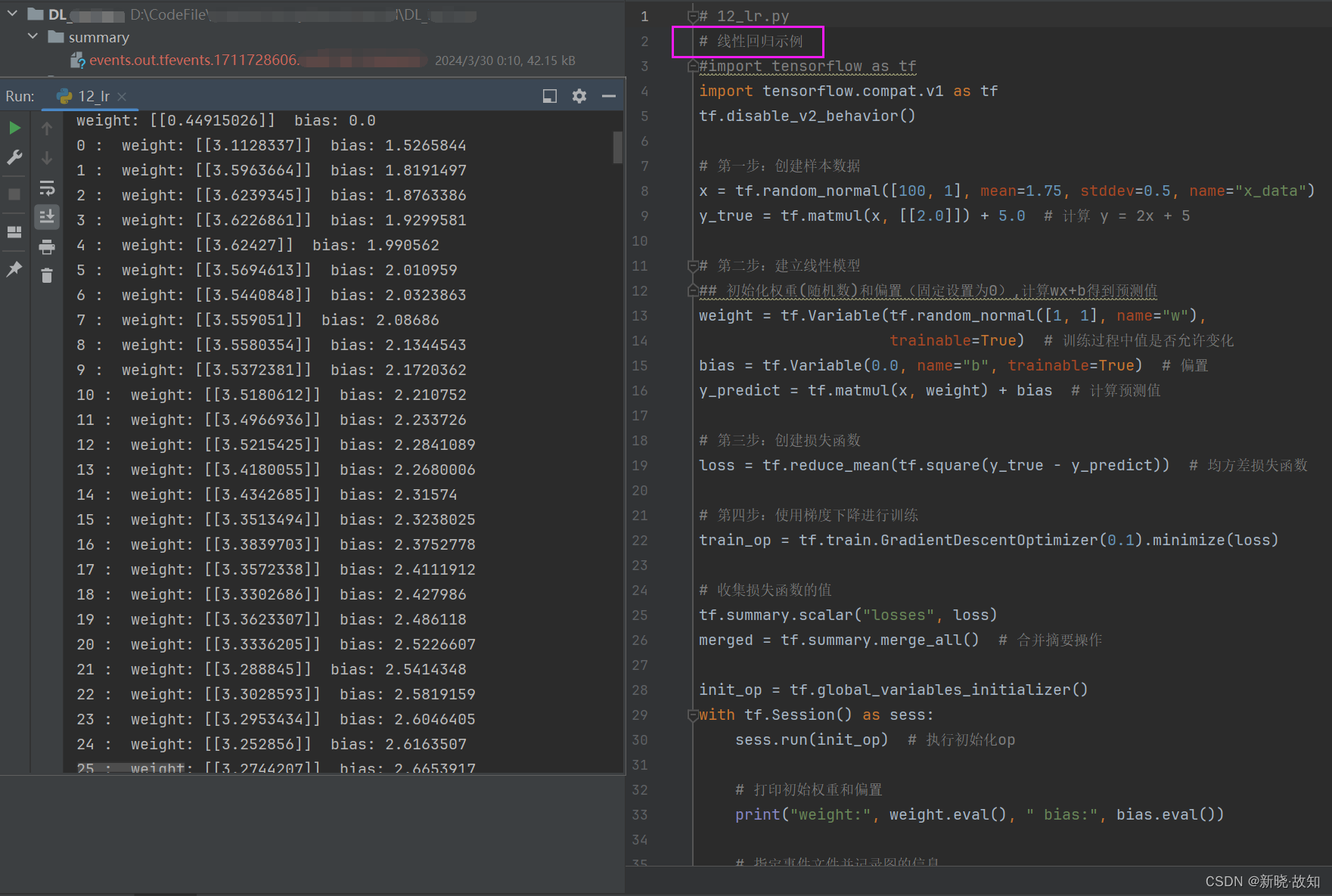
Task: Close the 12_lr run tab
Action: (122, 97)
